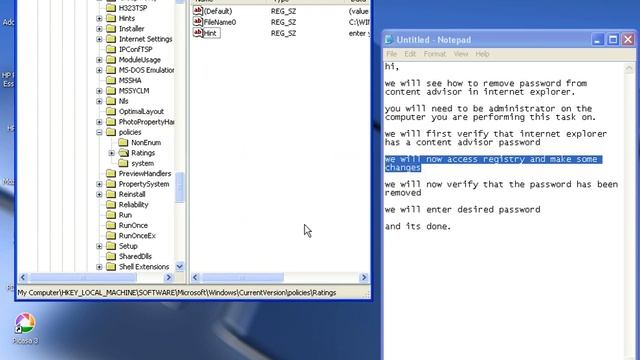
Task: Open the Help menu in Notepad
Action: pyautogui.click(x=482, y=54)
